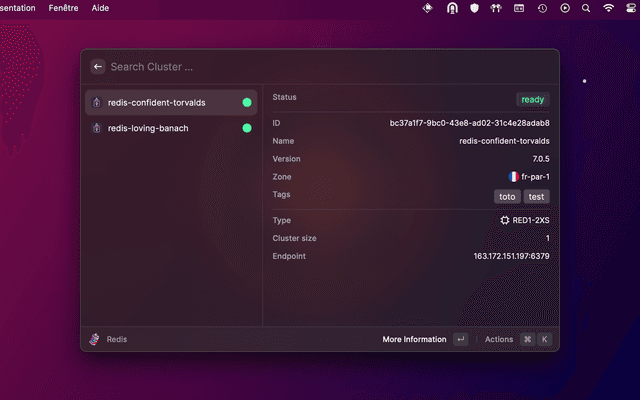Open Spotlight search in menu bar
The width and height of the screenshot is (640, 400).
pos(588,8)
